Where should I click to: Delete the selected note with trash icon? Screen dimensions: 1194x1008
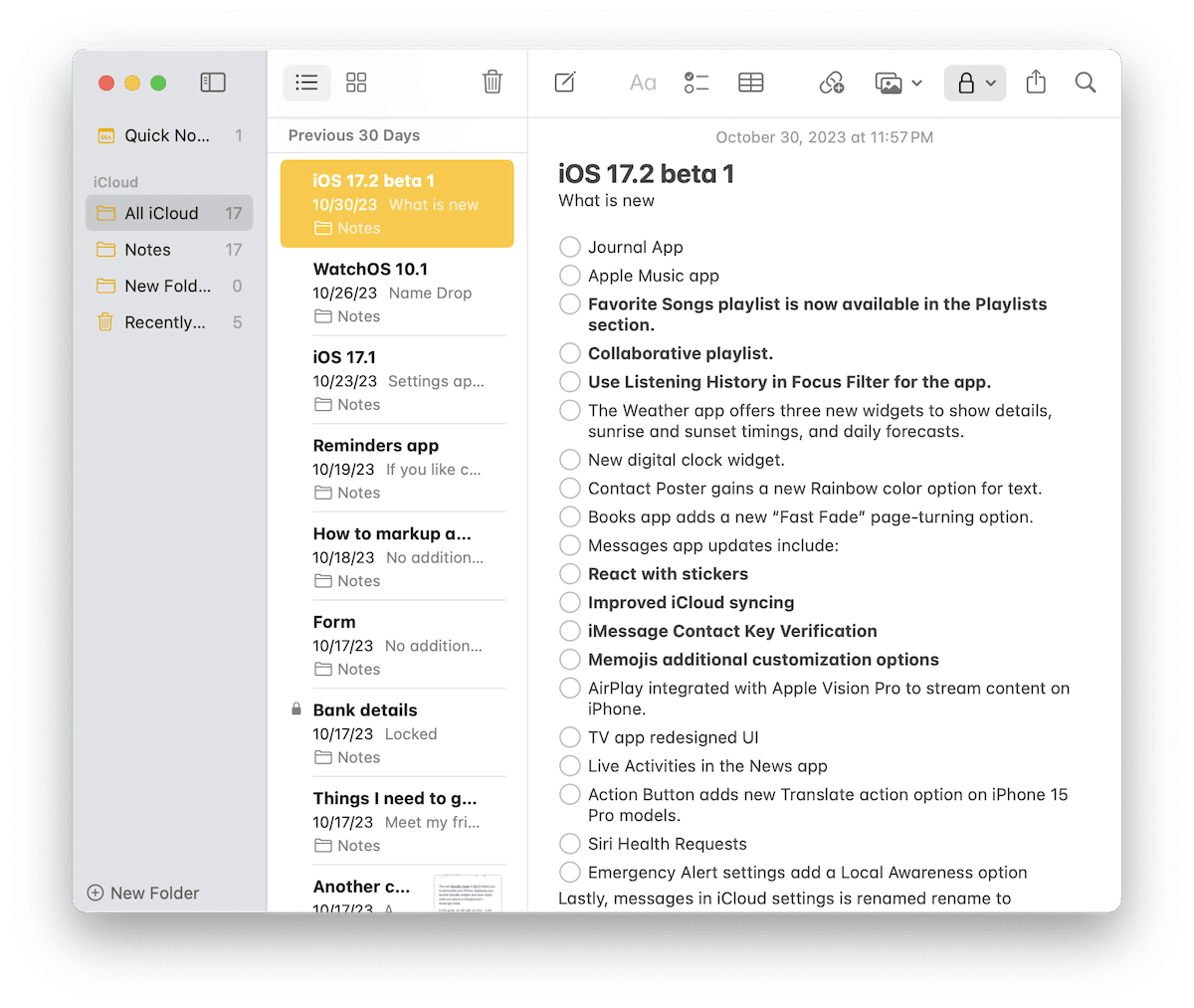coord(493,83)
